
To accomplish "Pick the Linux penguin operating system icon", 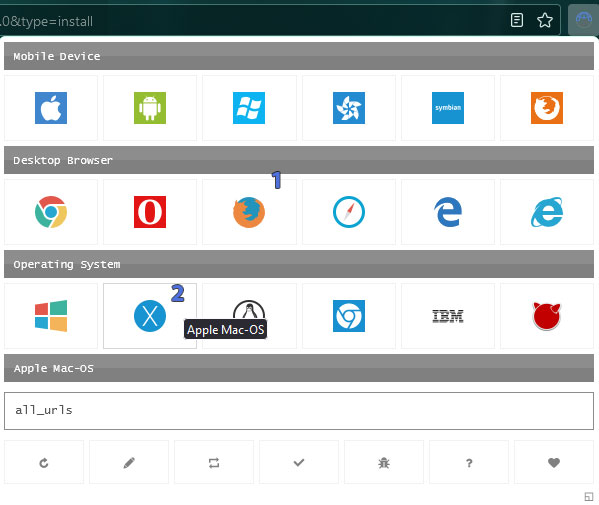I will 249,309.
